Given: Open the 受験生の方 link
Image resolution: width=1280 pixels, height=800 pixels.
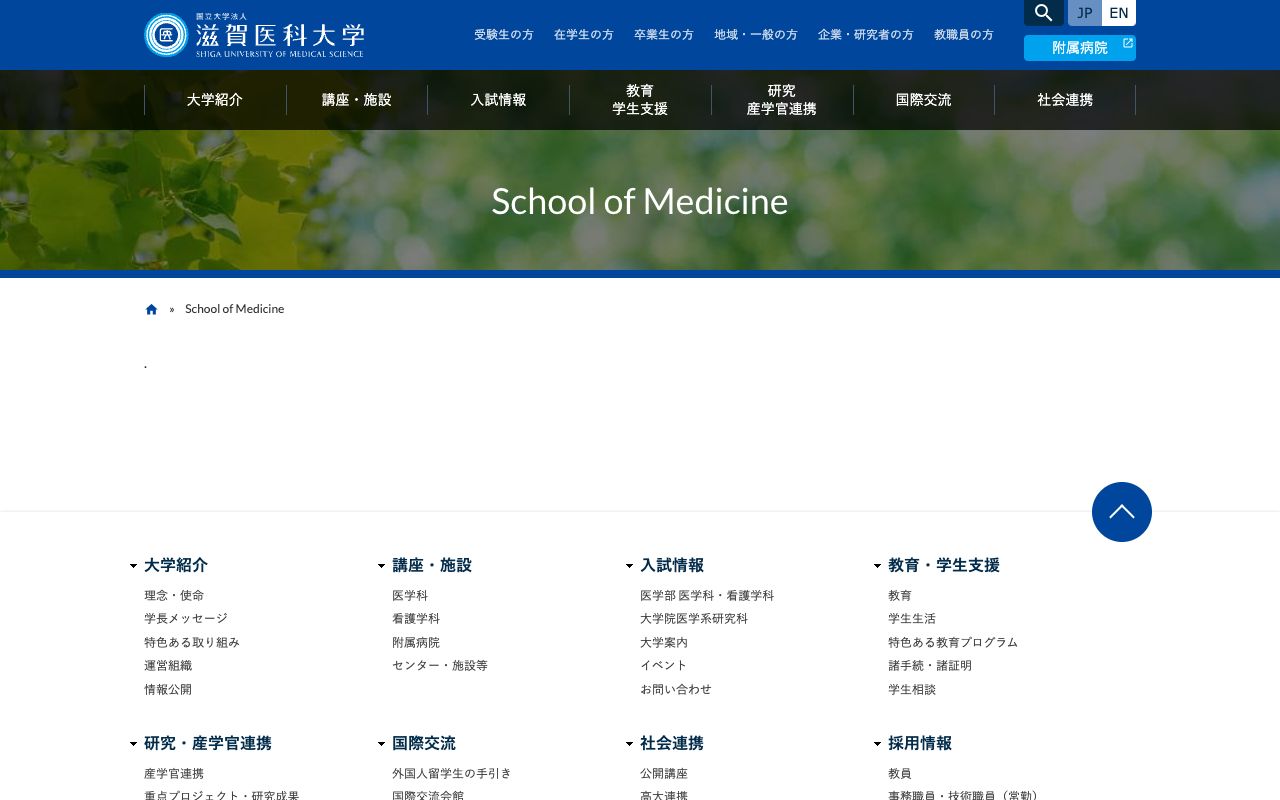Looking at the screenshot, I should click(503, 34).
